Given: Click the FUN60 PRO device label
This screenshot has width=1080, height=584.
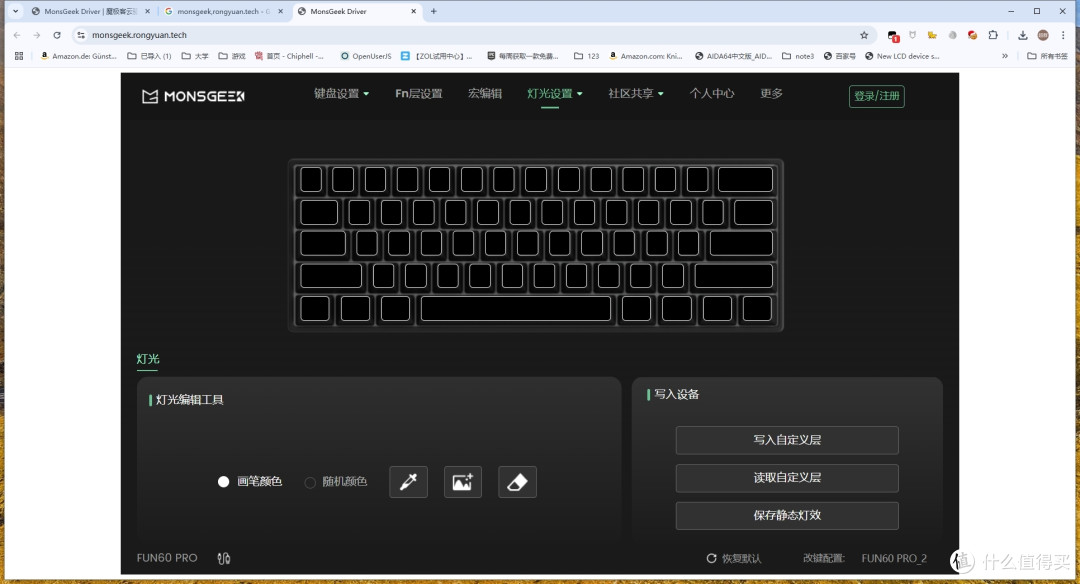Looking at the screenshot, I should (x=167, y=558).
